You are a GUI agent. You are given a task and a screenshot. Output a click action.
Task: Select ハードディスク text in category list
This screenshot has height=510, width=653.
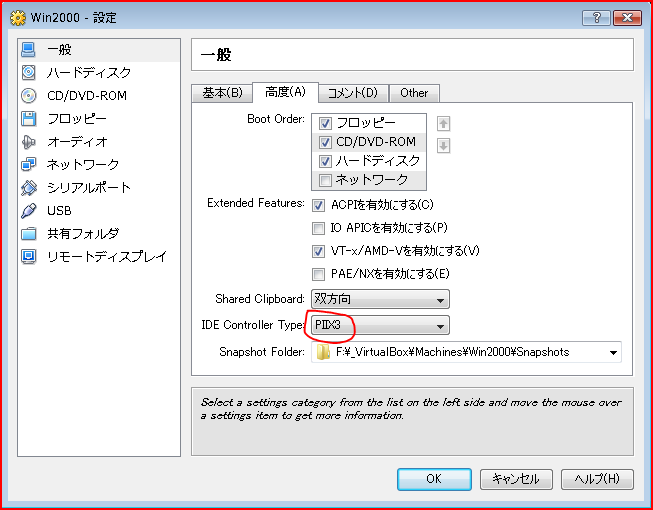(x=89, y=73)
